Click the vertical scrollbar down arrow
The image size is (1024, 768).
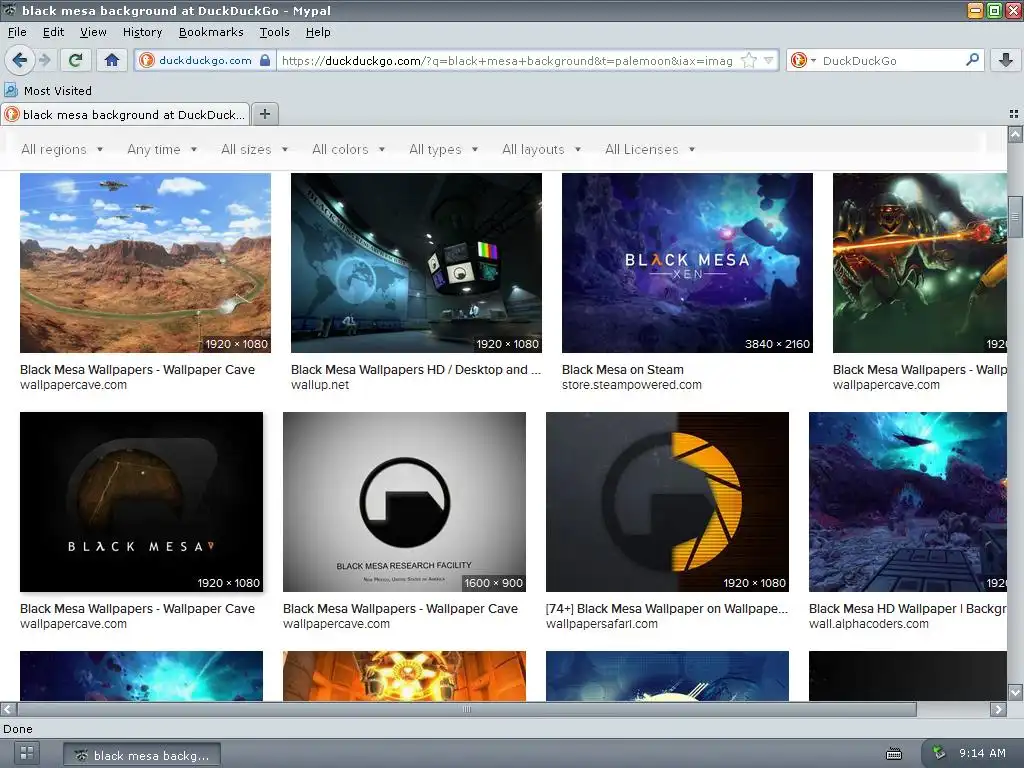(1015, 692)
